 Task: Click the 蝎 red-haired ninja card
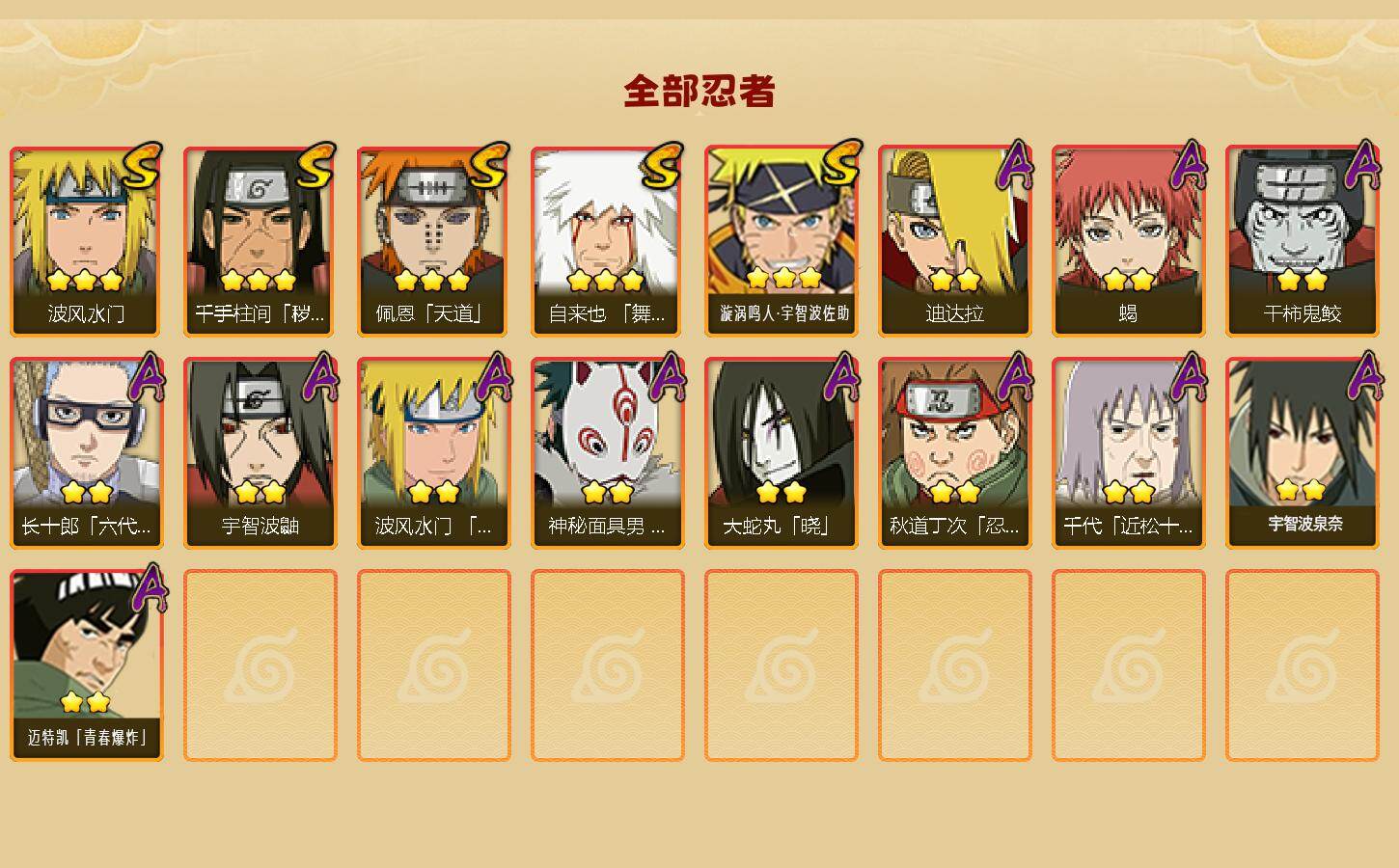tap(1128, 241)
